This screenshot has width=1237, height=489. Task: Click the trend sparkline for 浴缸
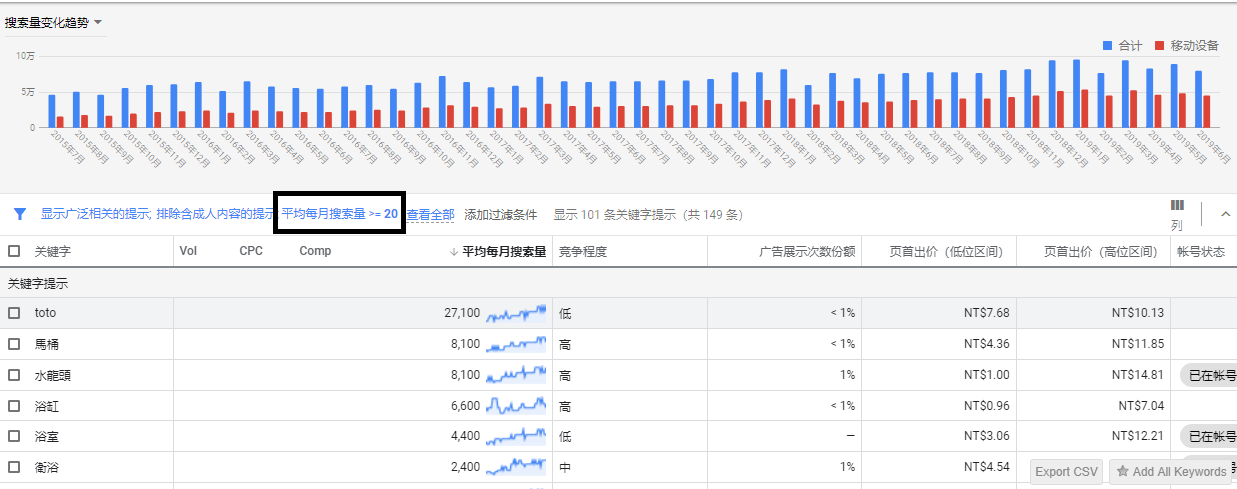tap(516, 406)
